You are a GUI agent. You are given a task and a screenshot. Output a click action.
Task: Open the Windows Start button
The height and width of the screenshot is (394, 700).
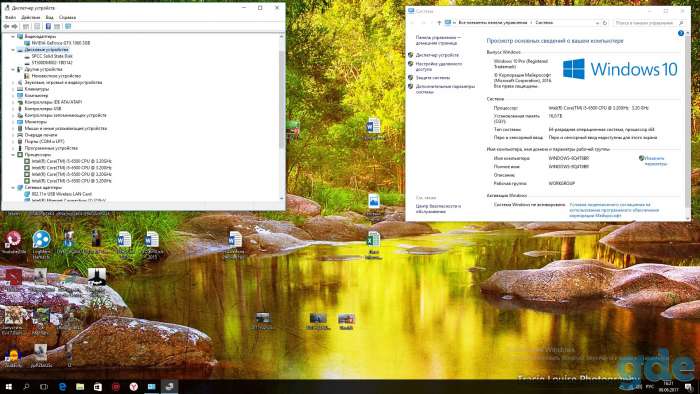click(x=8, y=386)
